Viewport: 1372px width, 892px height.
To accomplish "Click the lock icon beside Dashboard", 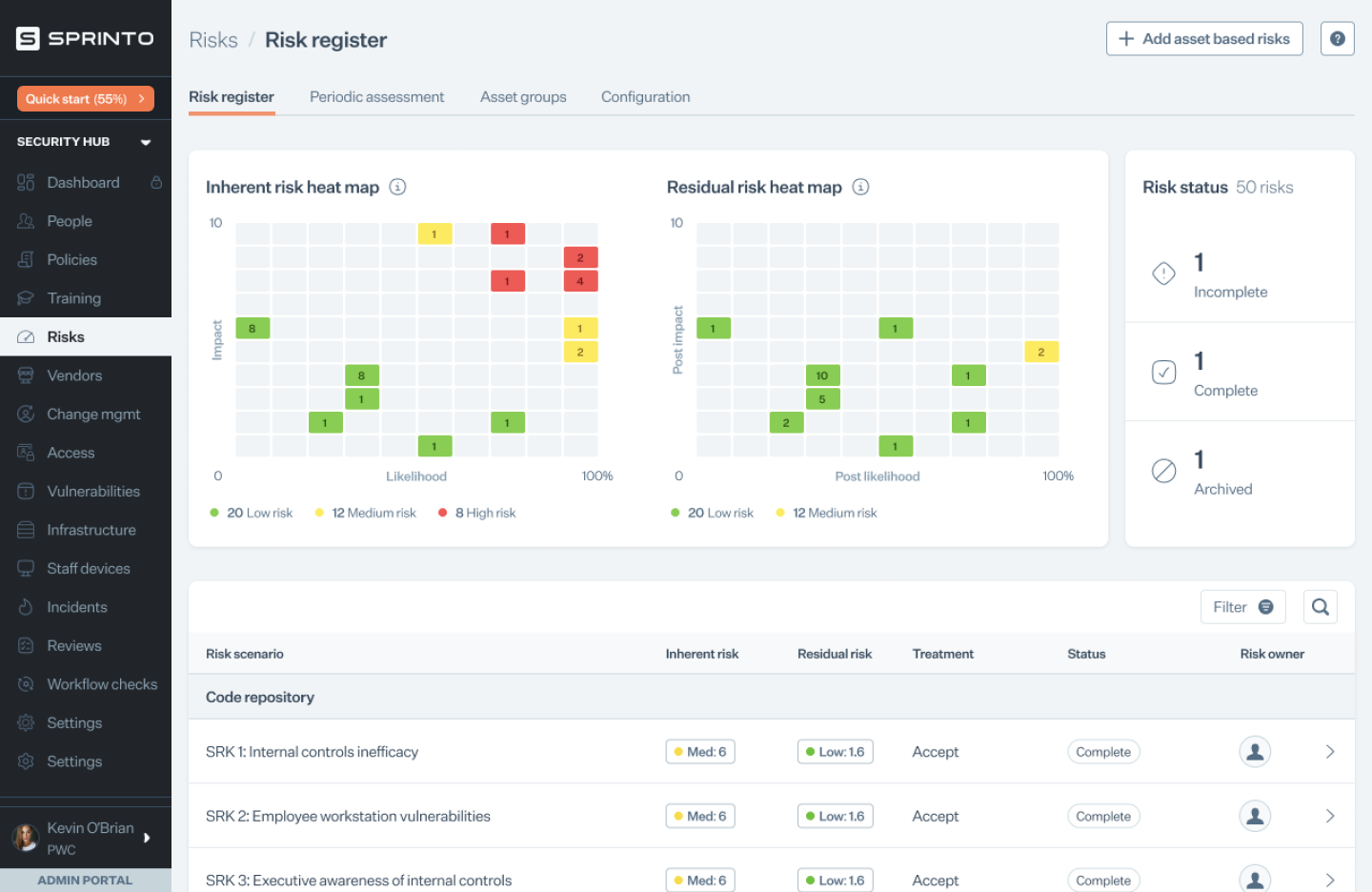I will click(156, 182).
